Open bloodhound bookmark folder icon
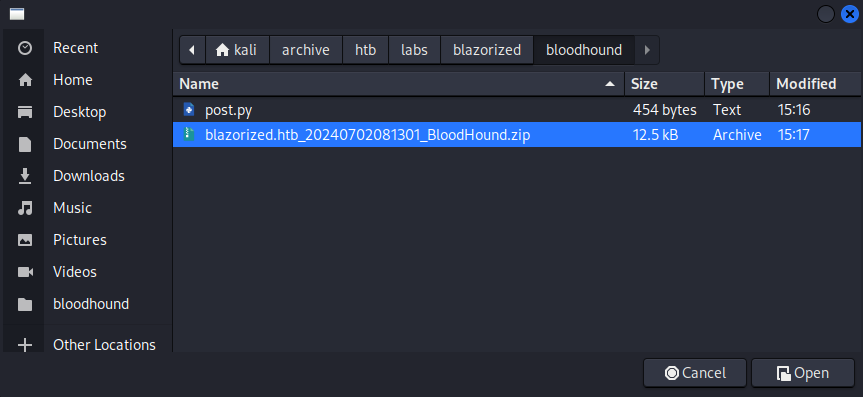Viewport: 863px width, 397px height. coord(25,304)
